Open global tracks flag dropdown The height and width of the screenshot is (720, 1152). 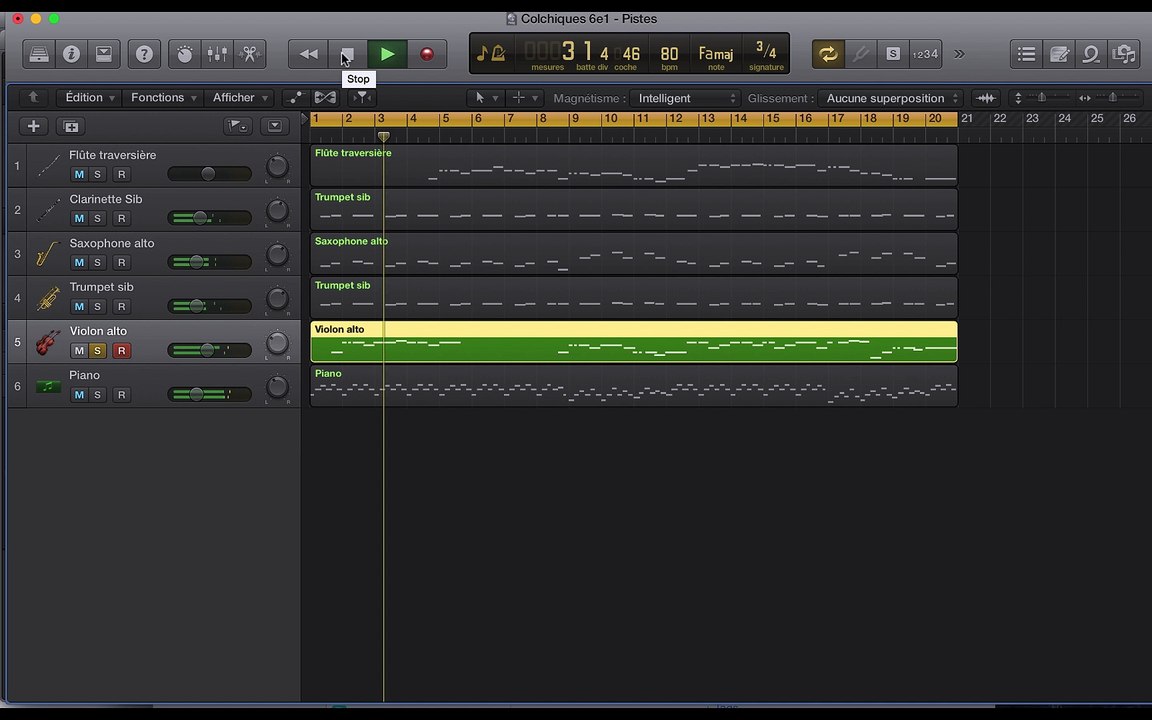(237, 126)
